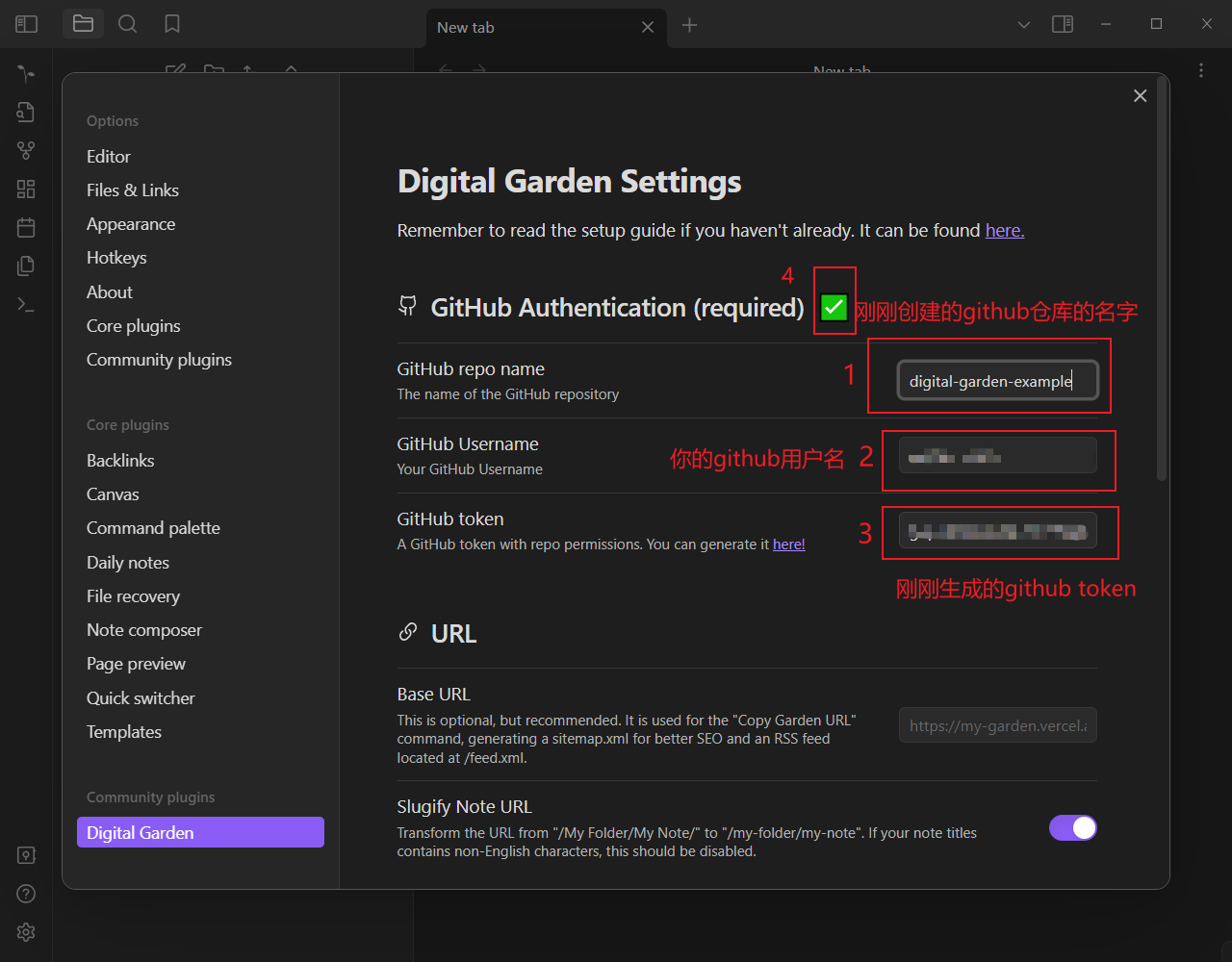This screenshot has width=1232, height=962.
Task: Open the file explorer folder icon
Action: (x=83, y=23)
